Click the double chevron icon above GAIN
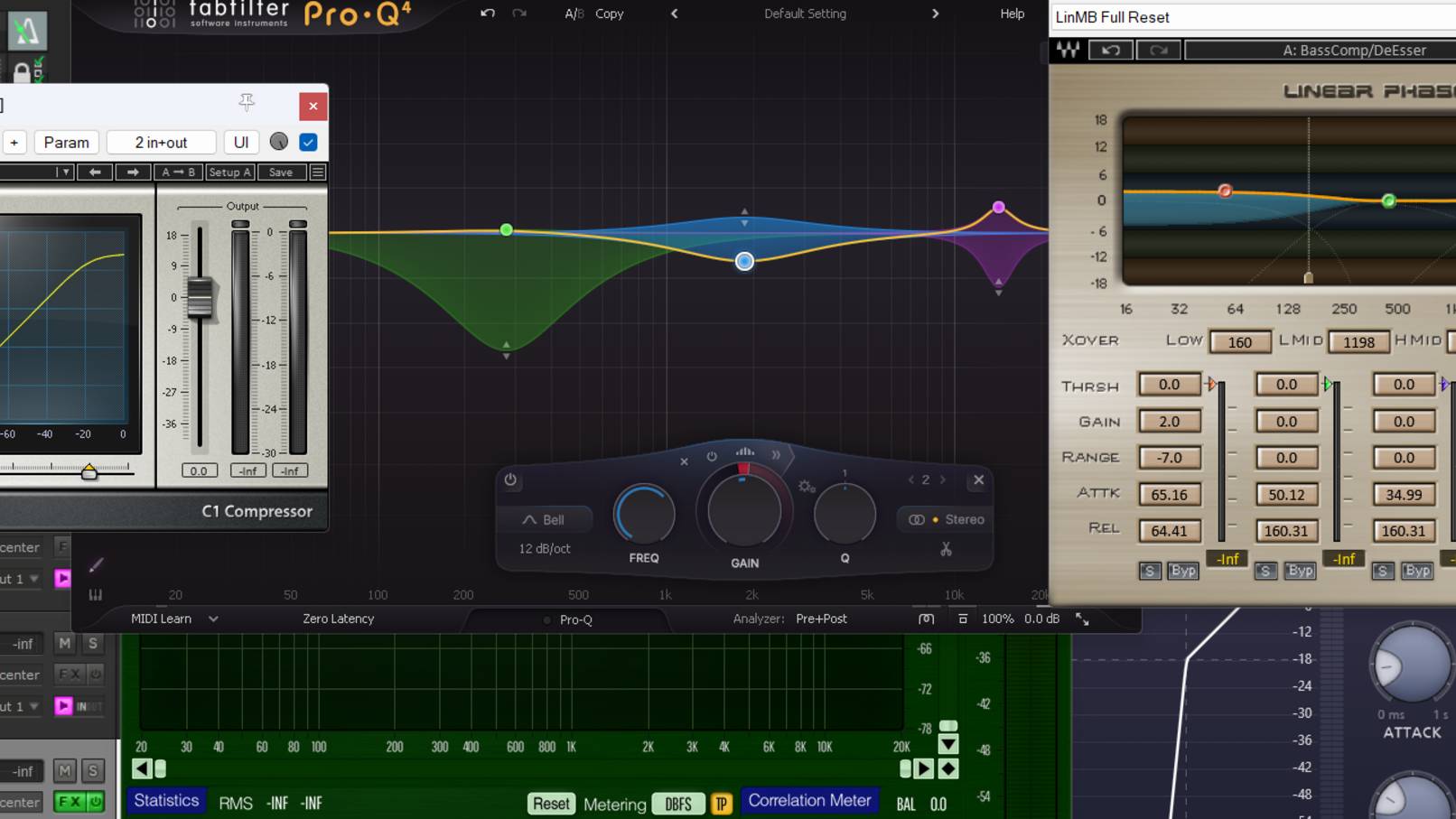The image size is (1456, 819). 776,455
